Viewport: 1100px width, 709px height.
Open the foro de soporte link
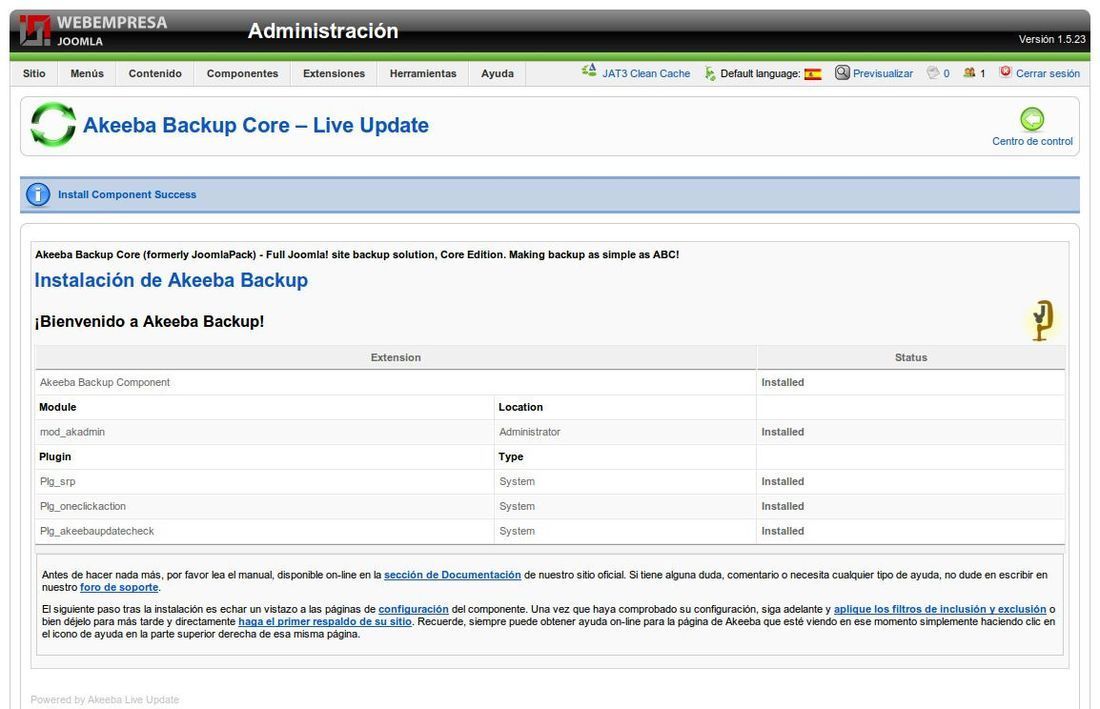pos(119,588)
